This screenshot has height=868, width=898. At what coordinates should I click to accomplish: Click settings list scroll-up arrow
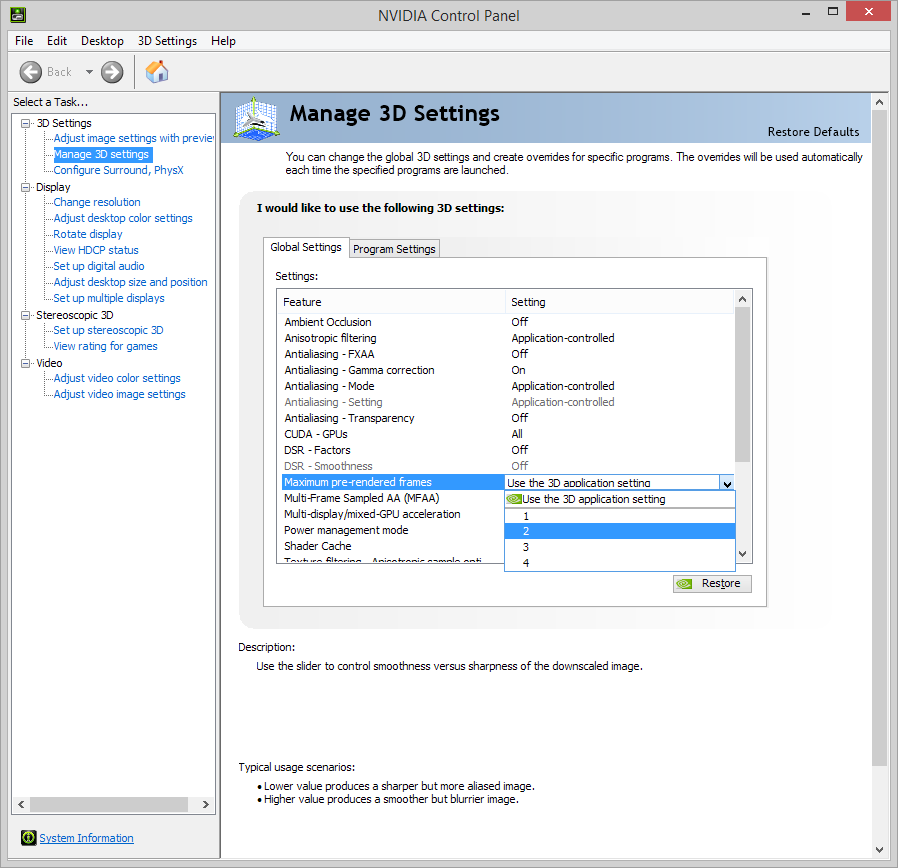(743, 299)
